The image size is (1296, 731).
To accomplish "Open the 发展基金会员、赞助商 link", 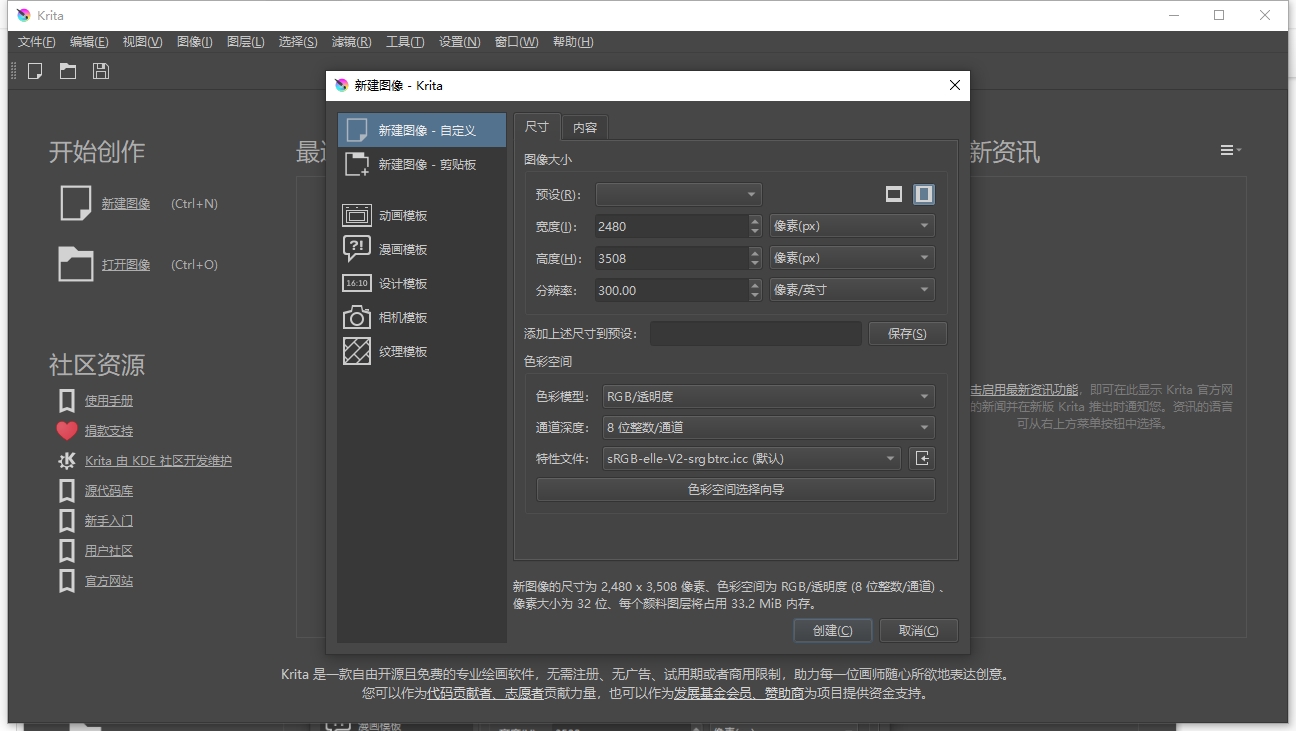I will point(739,693).
